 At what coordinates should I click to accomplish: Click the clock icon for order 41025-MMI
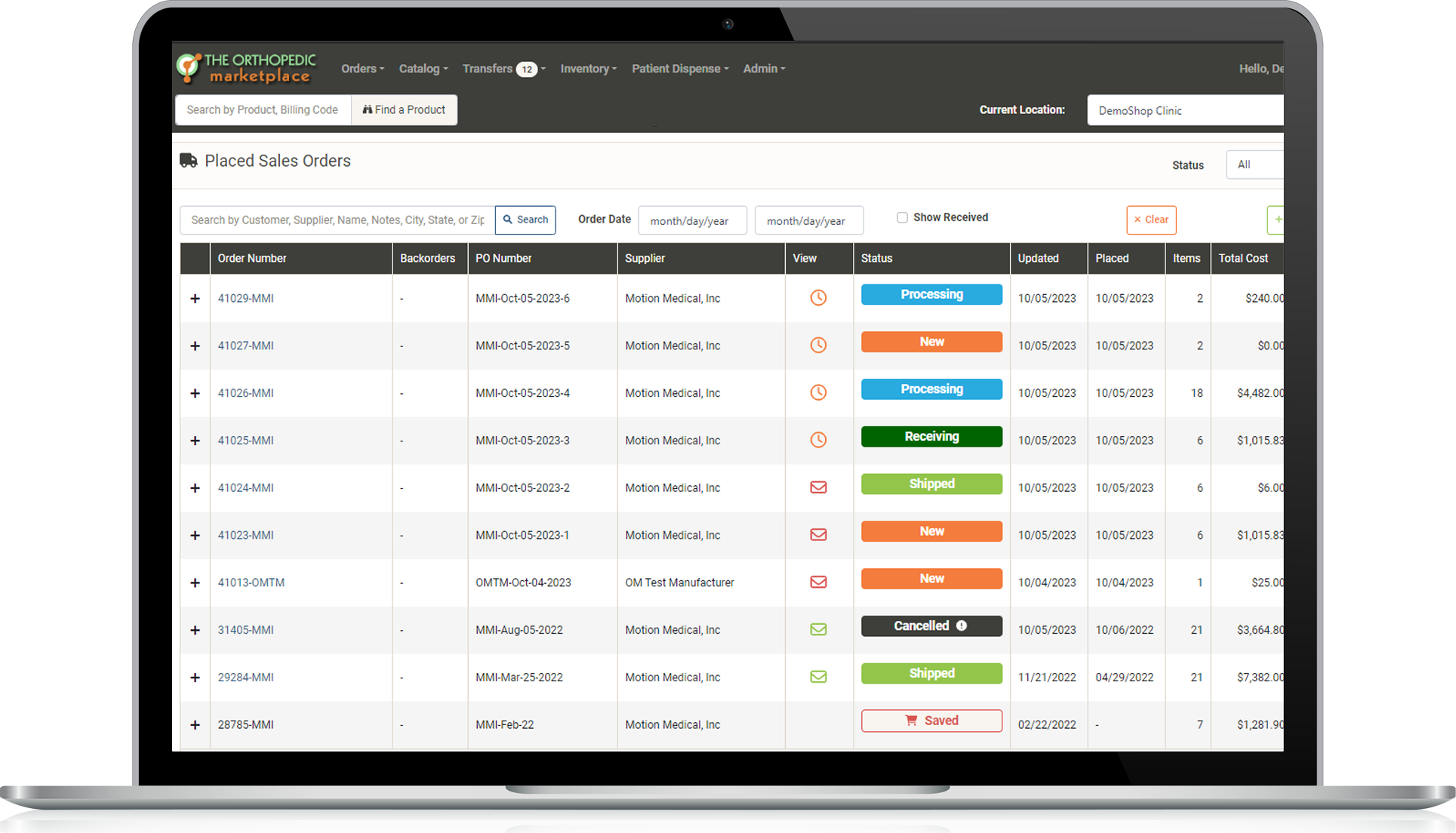pyautogui.click(x=818, y=440)
